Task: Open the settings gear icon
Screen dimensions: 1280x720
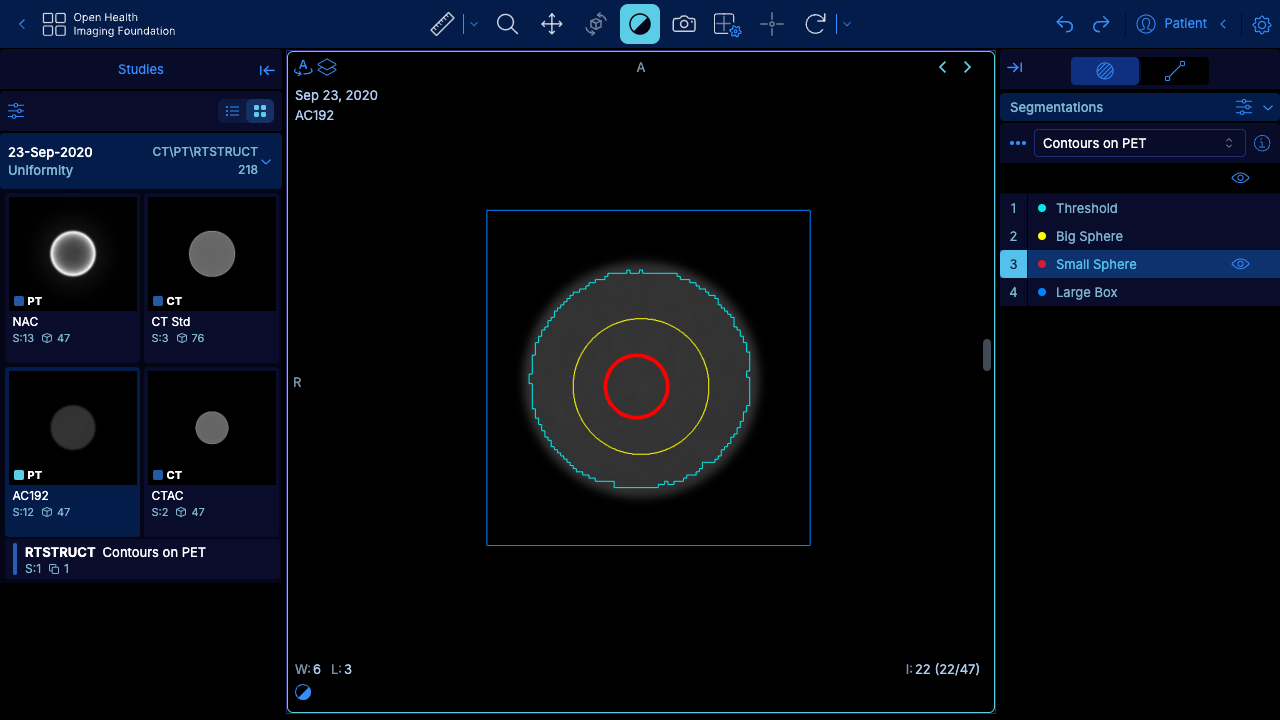Action: [1261, 24]
